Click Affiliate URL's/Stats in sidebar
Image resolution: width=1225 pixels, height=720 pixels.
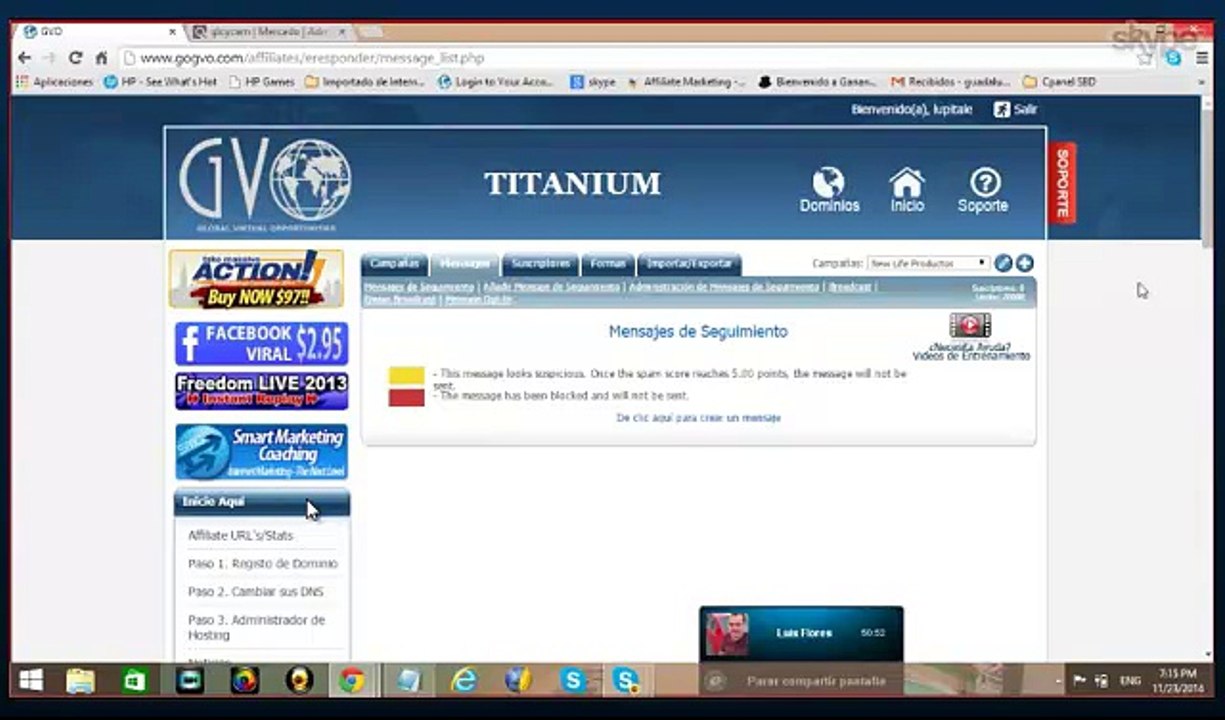[241, 536]
